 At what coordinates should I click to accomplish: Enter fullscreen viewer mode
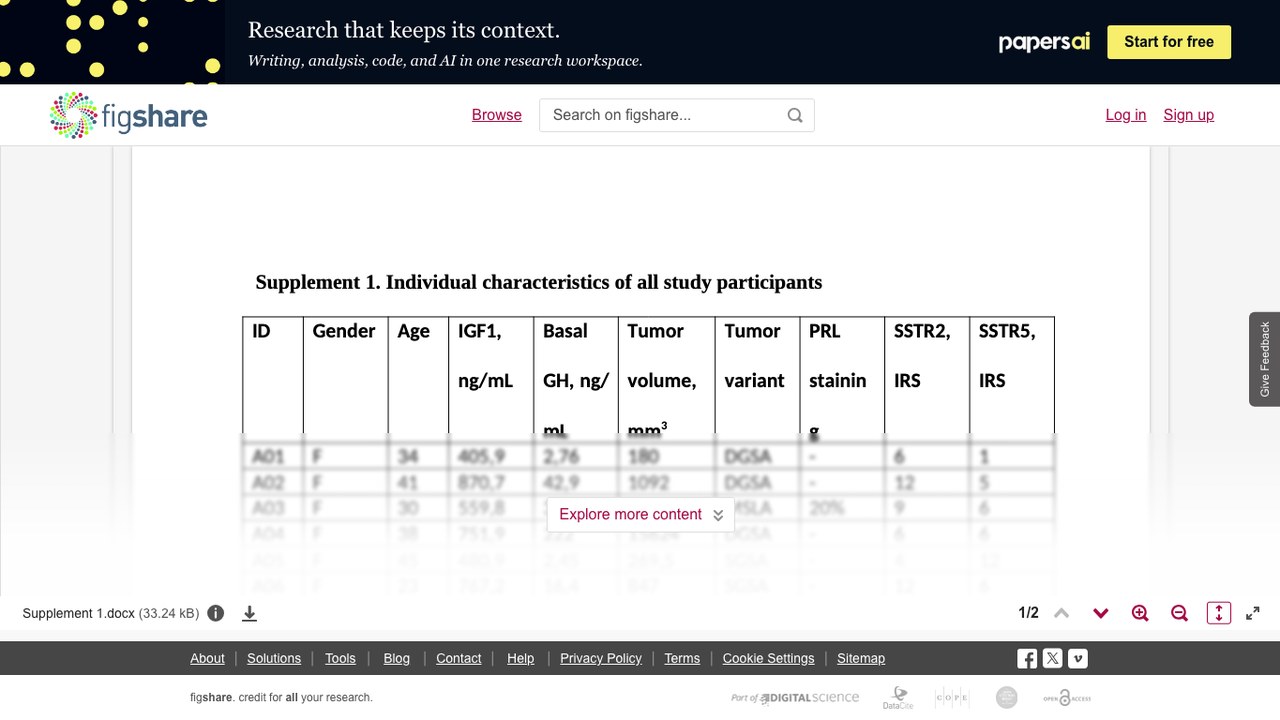click(x=1253, y=613)
